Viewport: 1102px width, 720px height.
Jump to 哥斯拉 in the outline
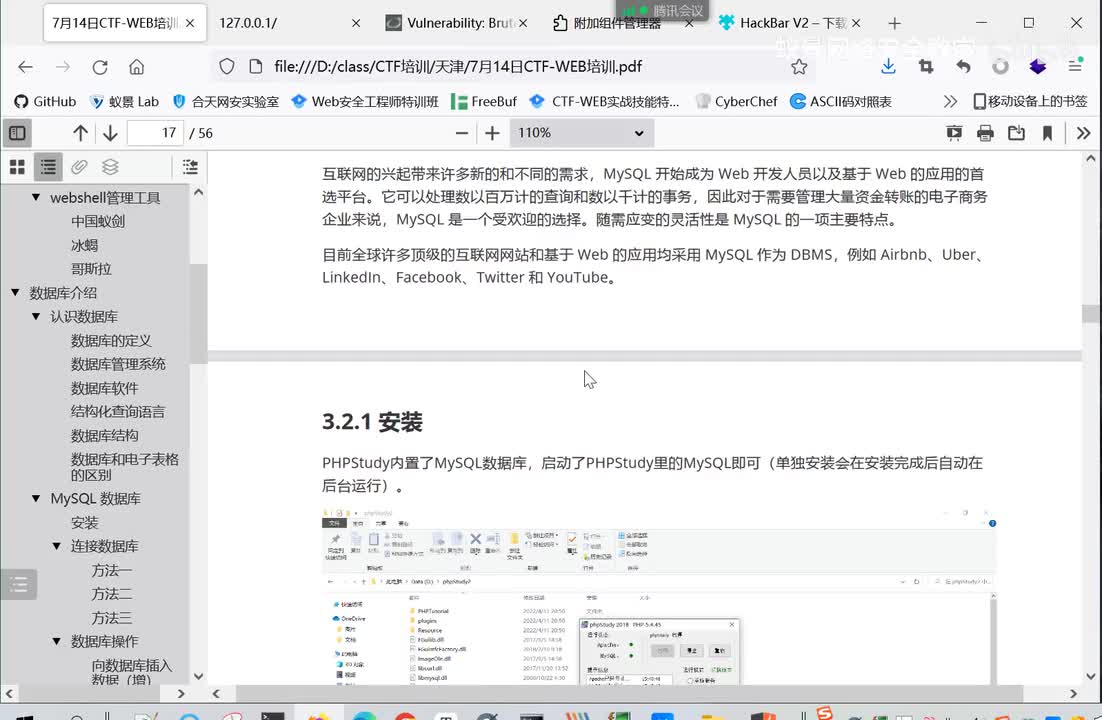91,269
